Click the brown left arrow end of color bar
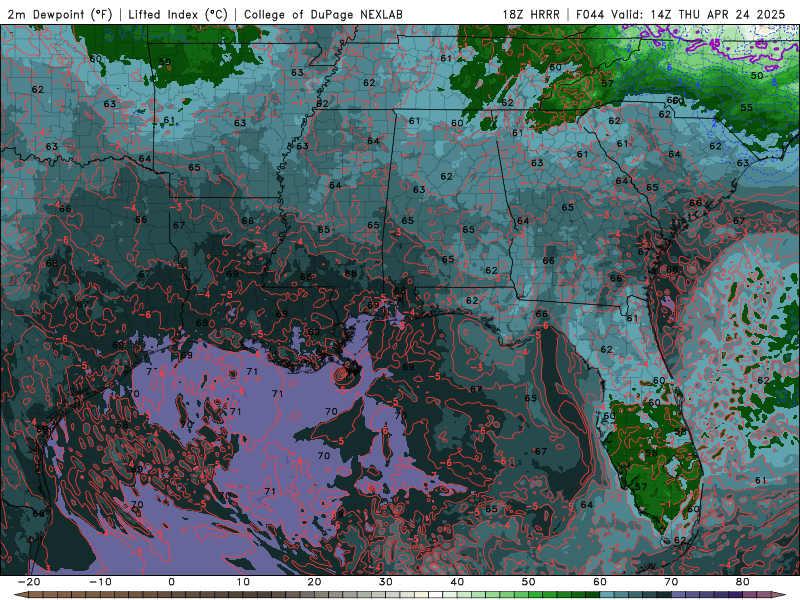This screenshot has height=600, width=800. tap(20, 595)
